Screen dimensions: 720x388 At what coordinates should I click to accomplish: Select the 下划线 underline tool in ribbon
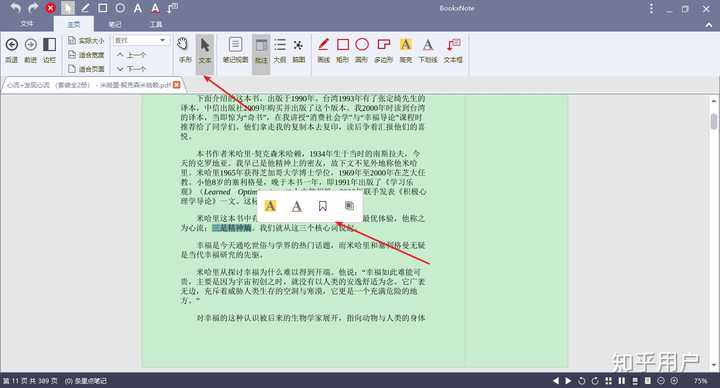point(428,51)
